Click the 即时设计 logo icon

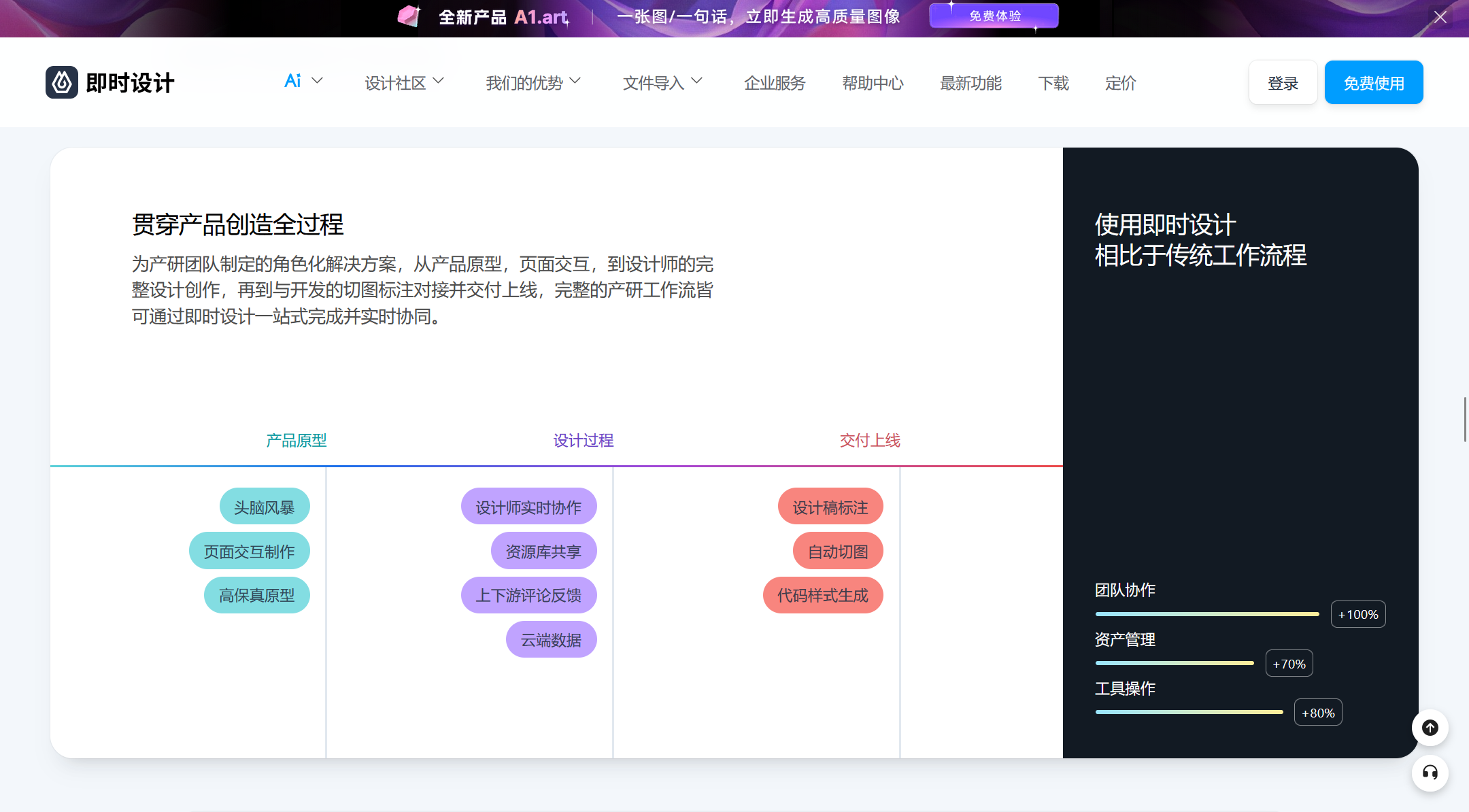61,81
